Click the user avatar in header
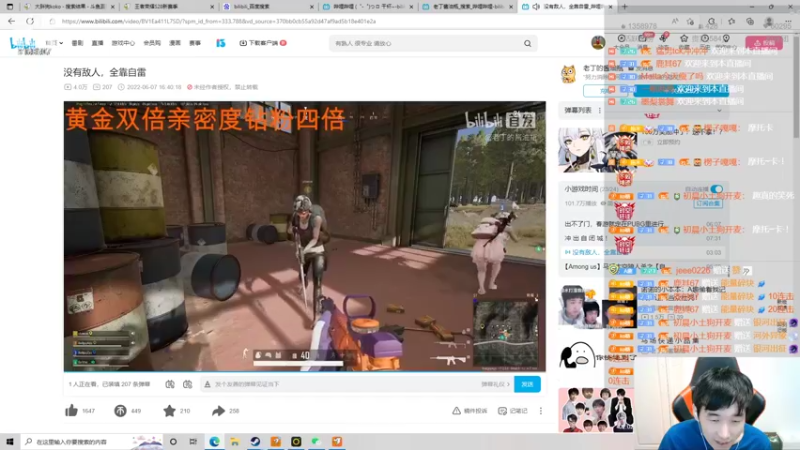Screen dimensions: 800x450 598,42
